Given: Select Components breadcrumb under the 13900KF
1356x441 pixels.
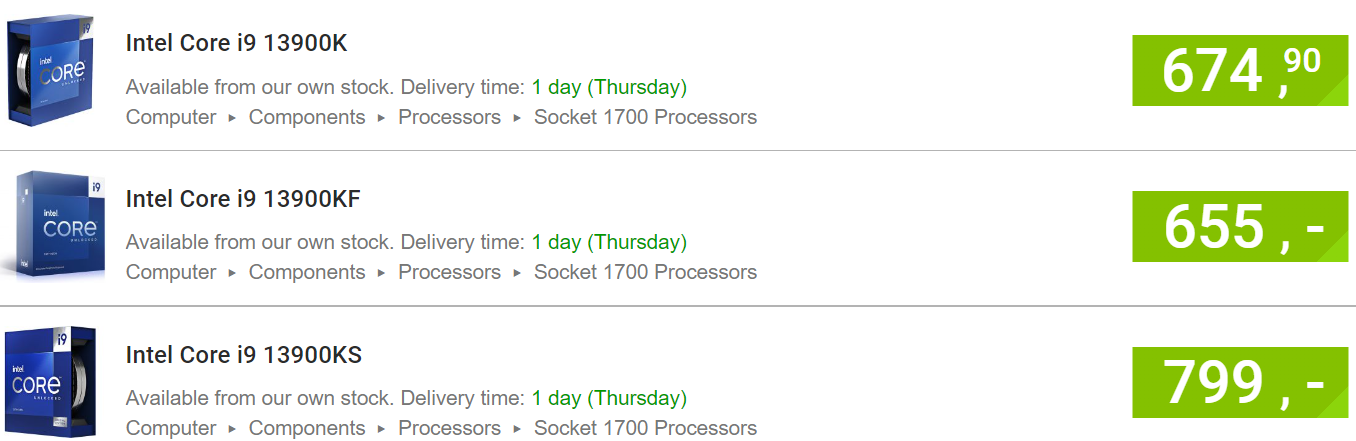Looking at the screenshot, I should (307, 272).
